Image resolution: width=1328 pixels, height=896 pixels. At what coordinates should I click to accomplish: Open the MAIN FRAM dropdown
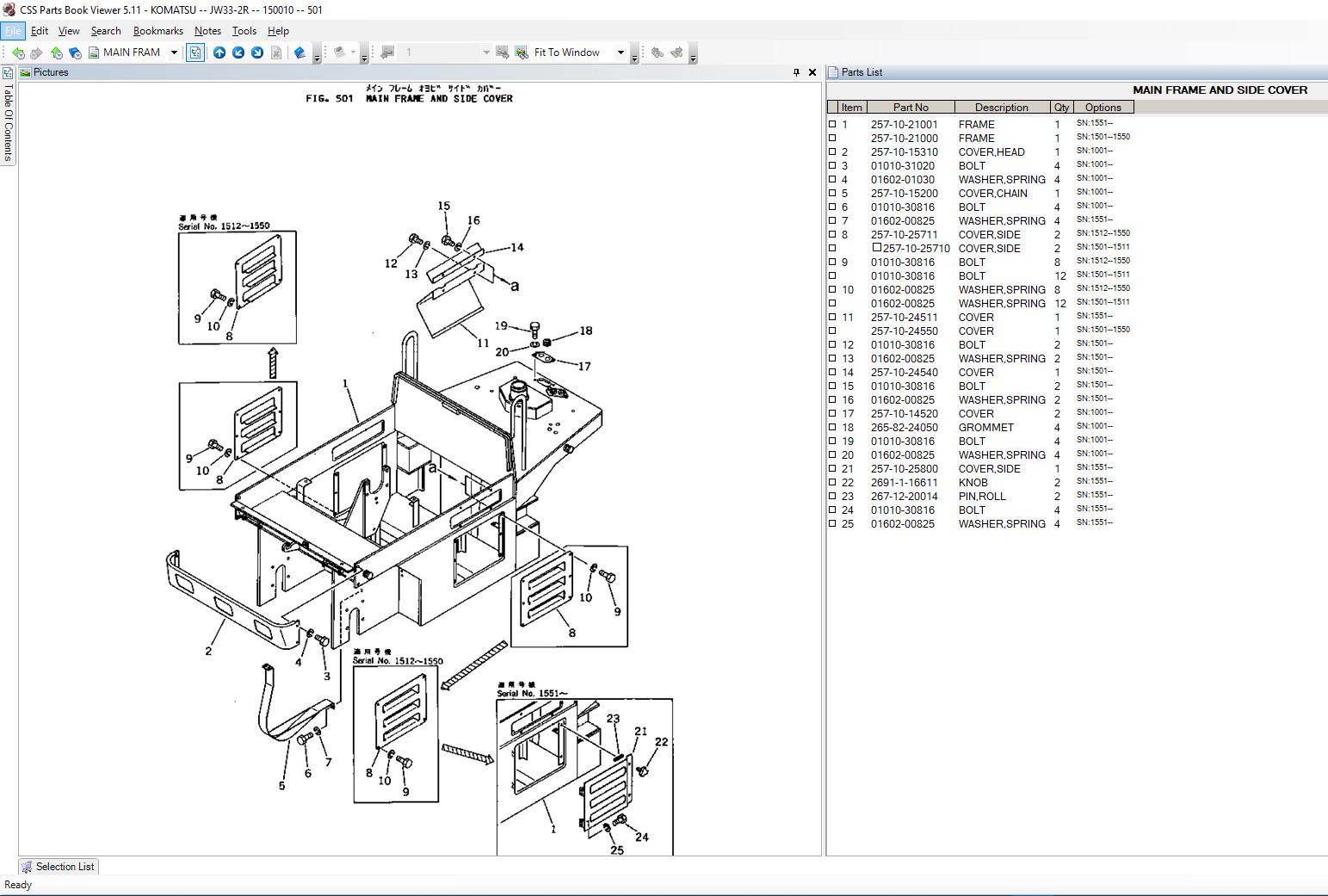pyautogui.click(x=172, y=52)
